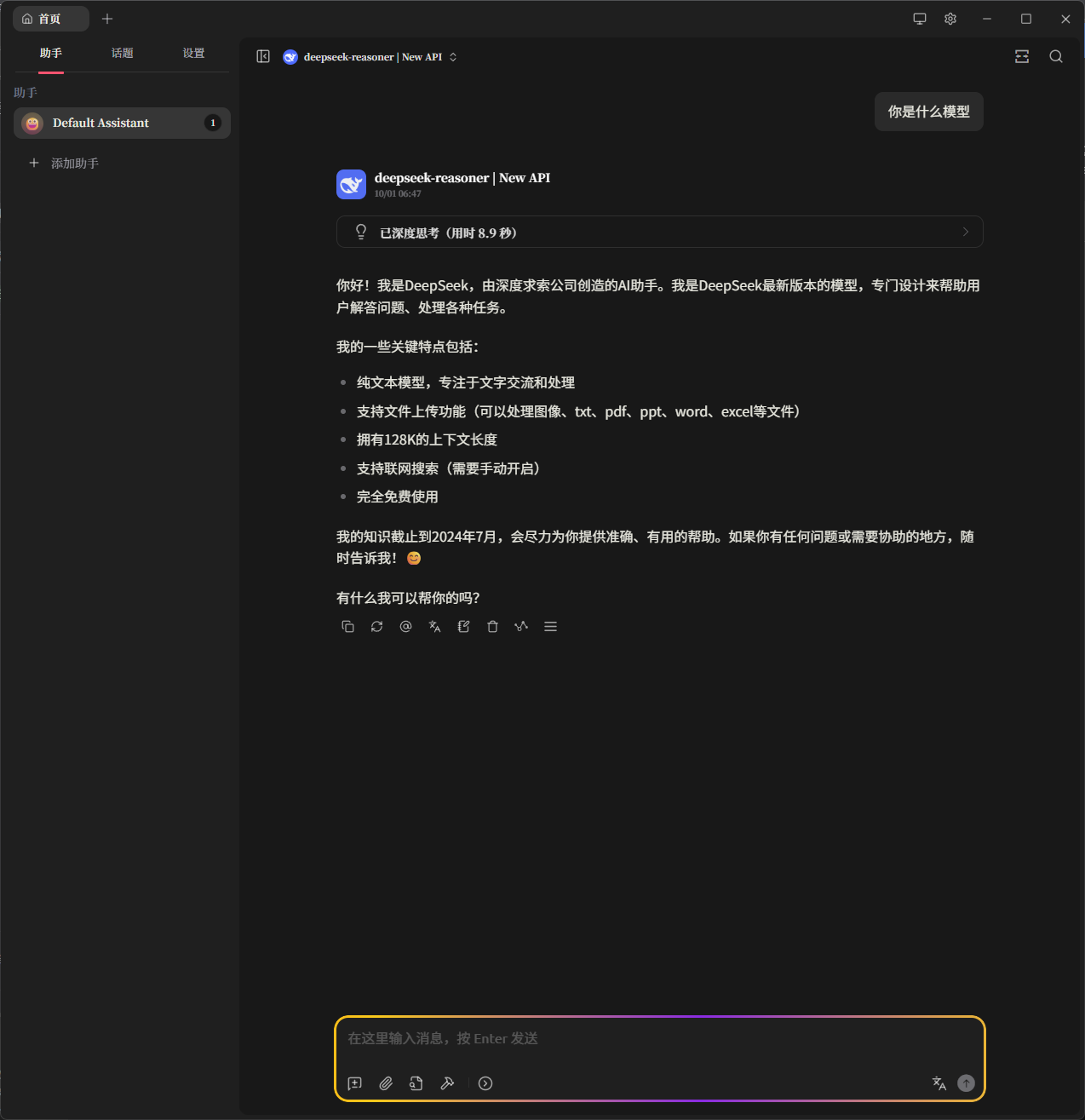Expand more input options with circled arrow
The image size is (1085, 1120).
(485, 1083)
